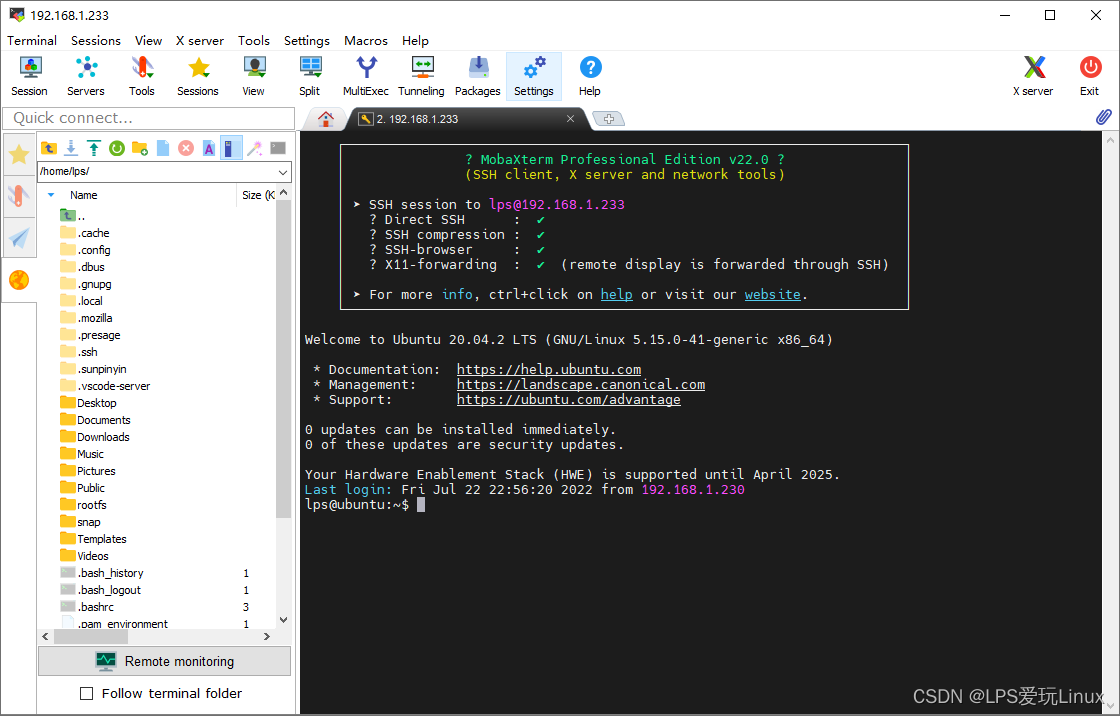Go to parent folder icon in SFTP toolbar

(49, 148)
